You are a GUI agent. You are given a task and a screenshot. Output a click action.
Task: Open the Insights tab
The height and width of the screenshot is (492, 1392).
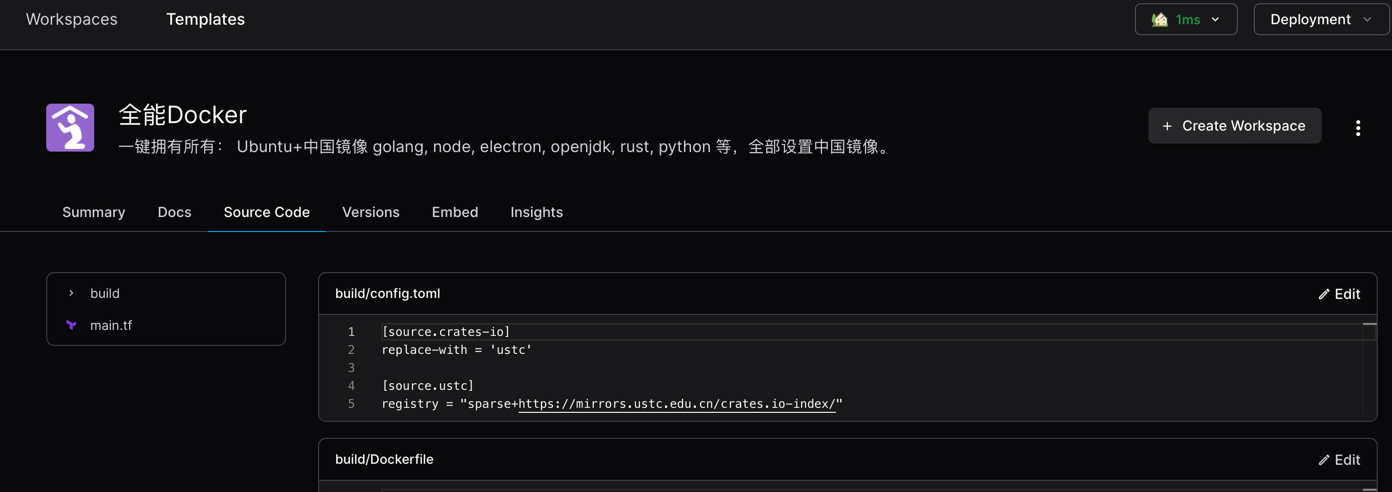point(536,212)
